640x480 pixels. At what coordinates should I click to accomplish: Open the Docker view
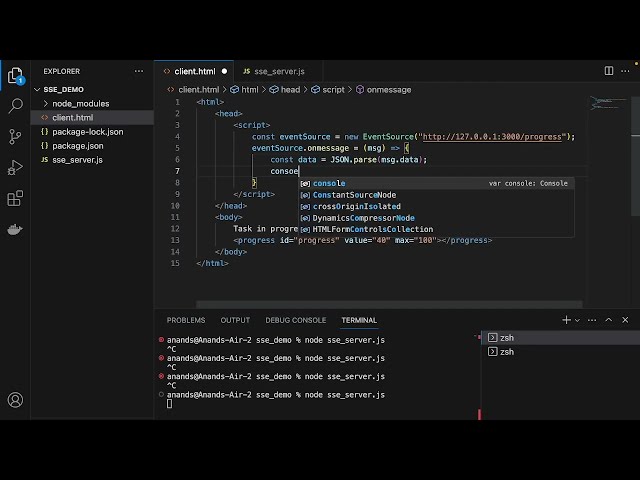click(x=15, y=229)
